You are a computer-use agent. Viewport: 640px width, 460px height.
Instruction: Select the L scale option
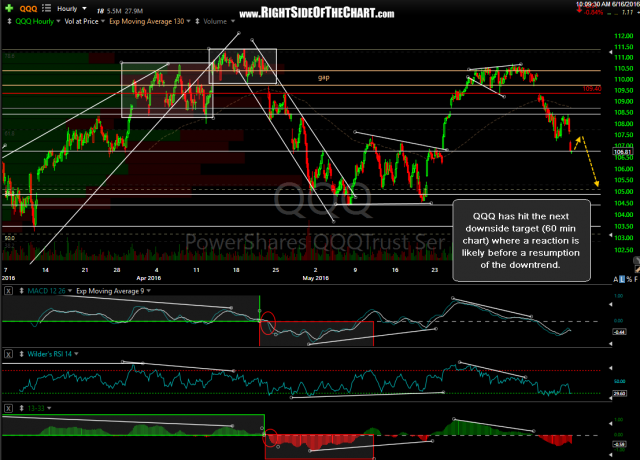tap(622, 280)
